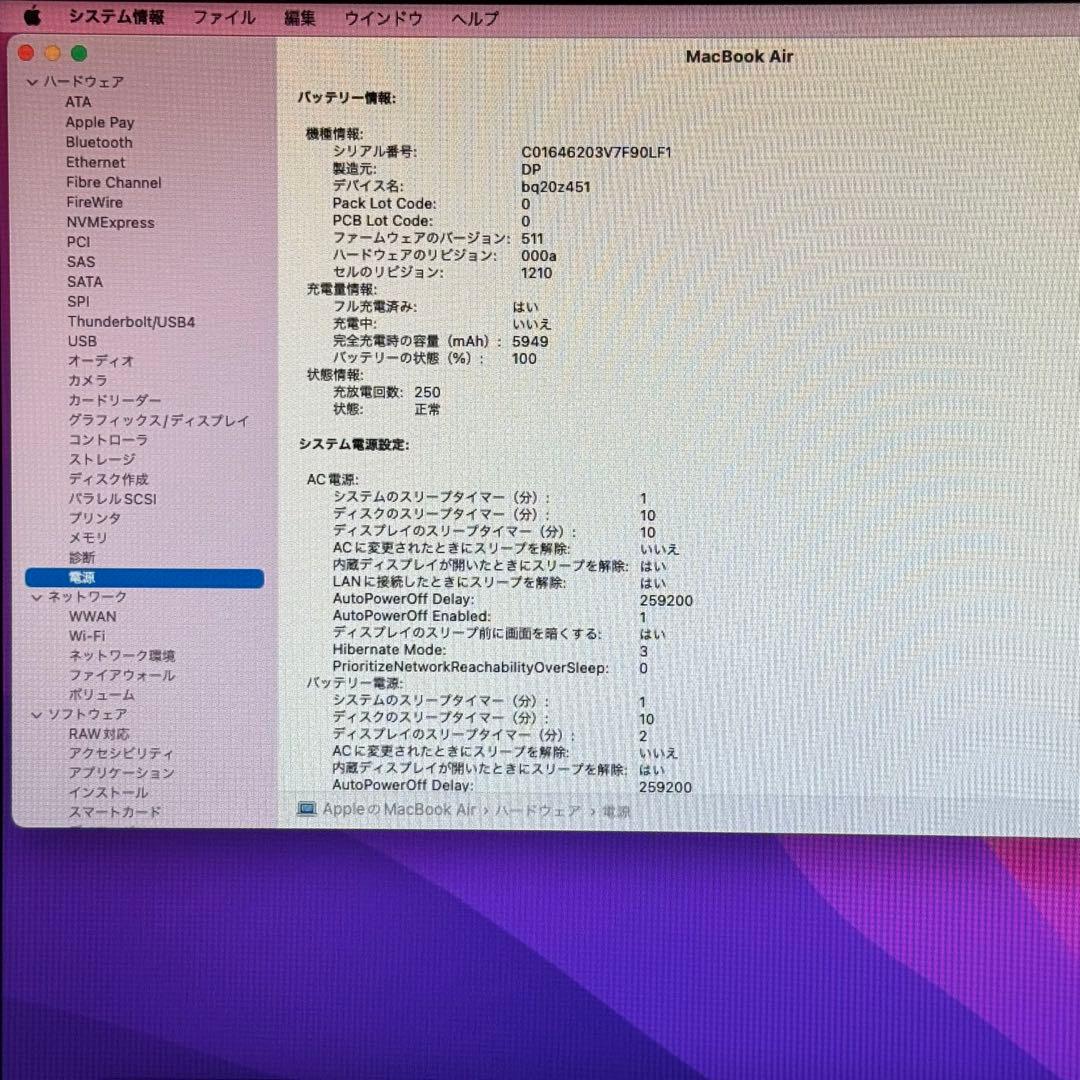Select ストレージ in the sidebar
The width and height of the screenshot is (1080, 1080).
point(102,459)
